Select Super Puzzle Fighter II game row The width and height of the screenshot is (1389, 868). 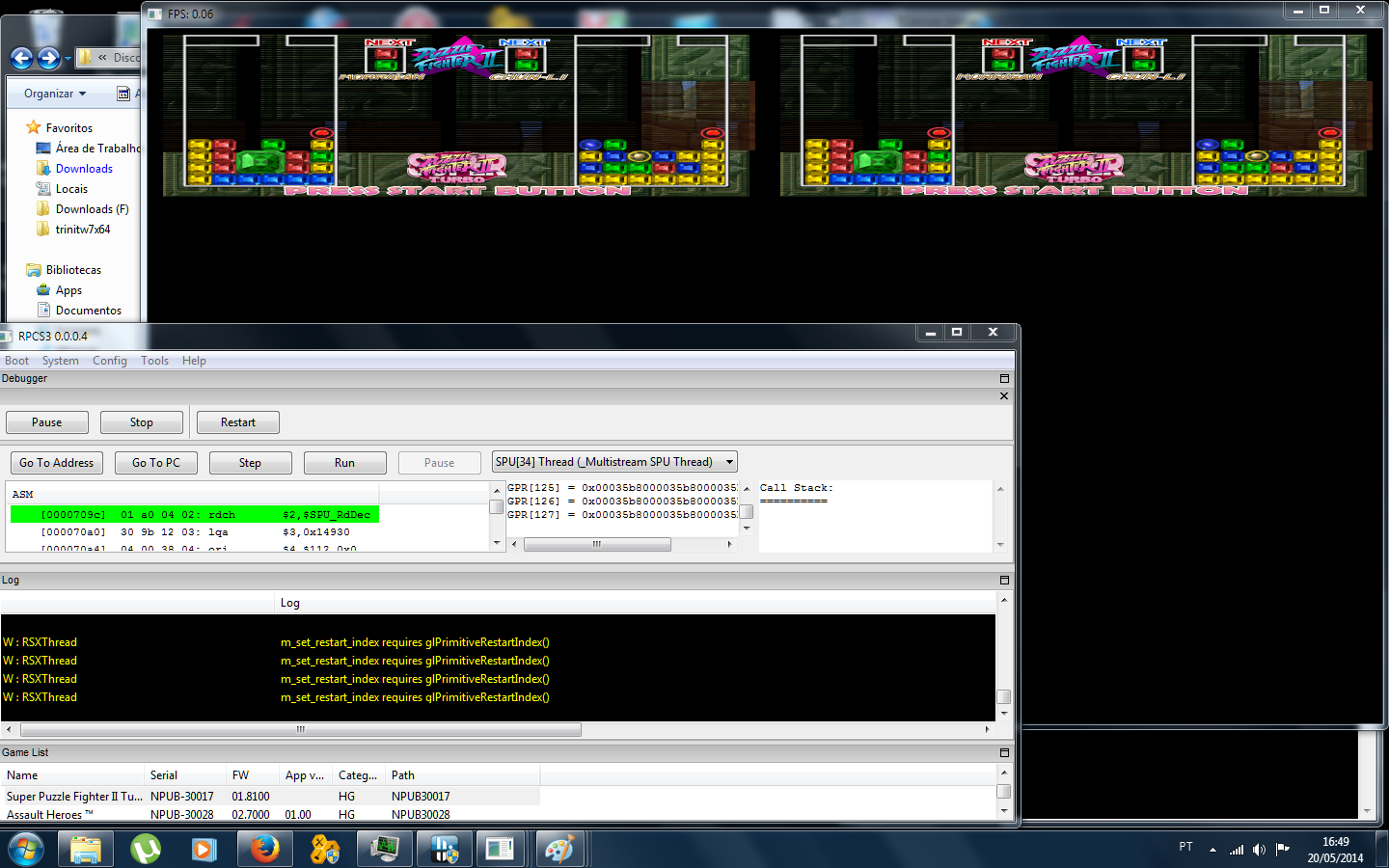pos(270,797)
